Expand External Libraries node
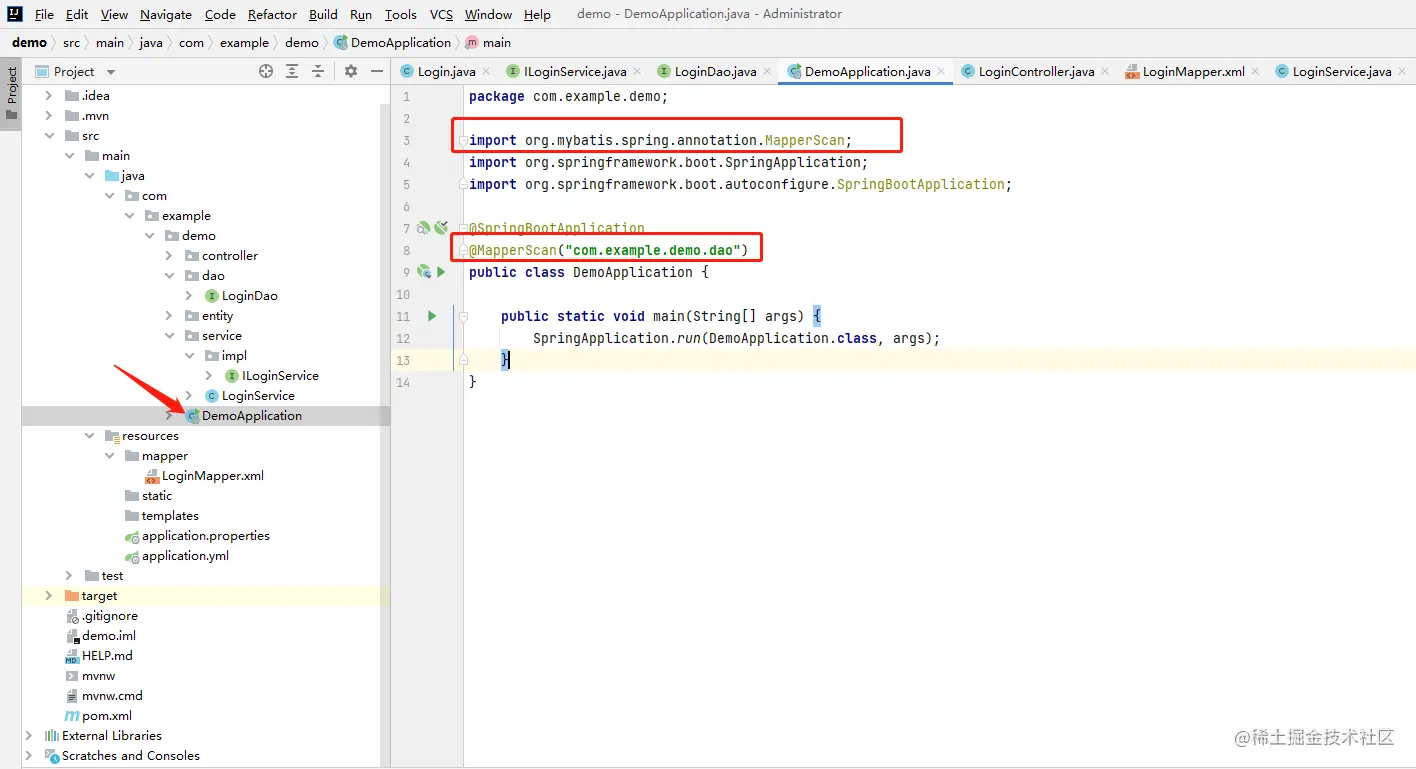 pos(29,736)
